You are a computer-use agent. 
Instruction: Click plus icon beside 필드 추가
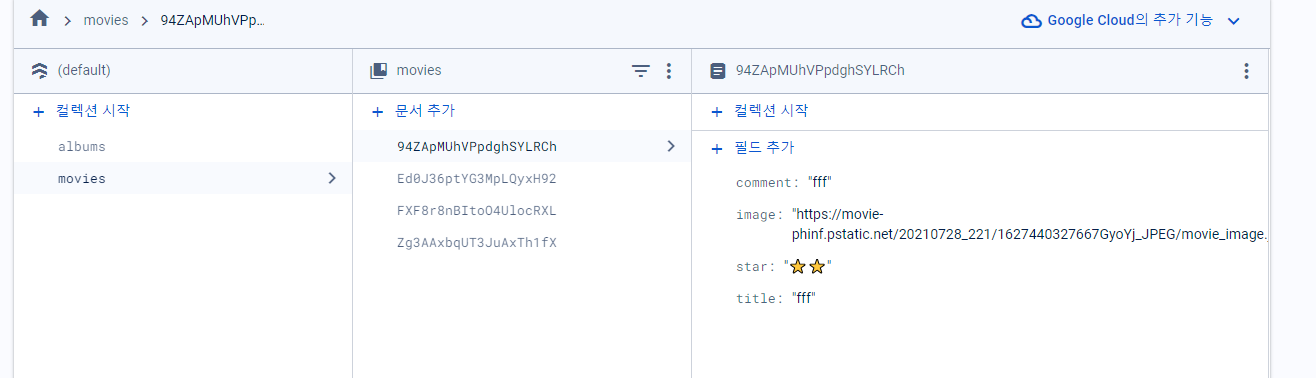[716, 148]
